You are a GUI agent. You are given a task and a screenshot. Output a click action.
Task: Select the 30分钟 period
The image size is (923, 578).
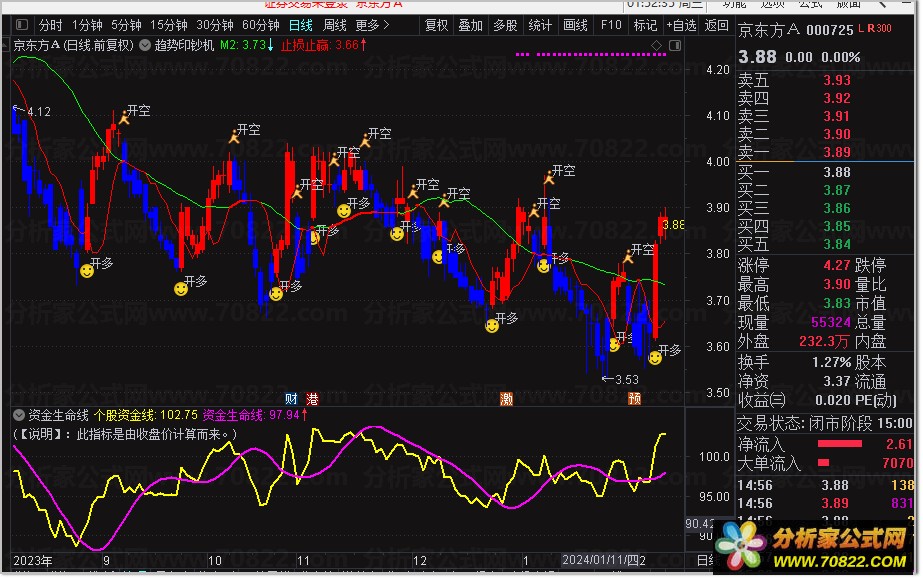tap(215, 25)
